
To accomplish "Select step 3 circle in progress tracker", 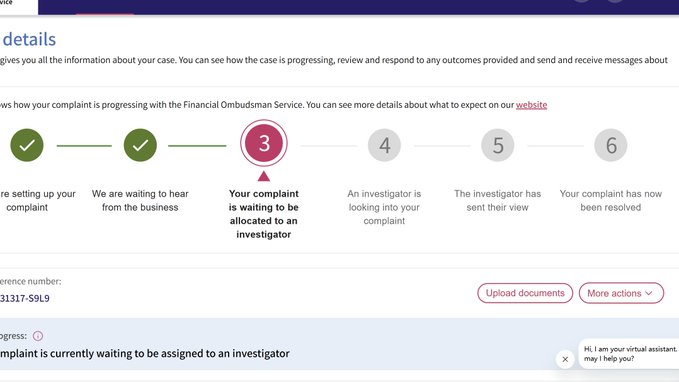I will pos(264,143).
